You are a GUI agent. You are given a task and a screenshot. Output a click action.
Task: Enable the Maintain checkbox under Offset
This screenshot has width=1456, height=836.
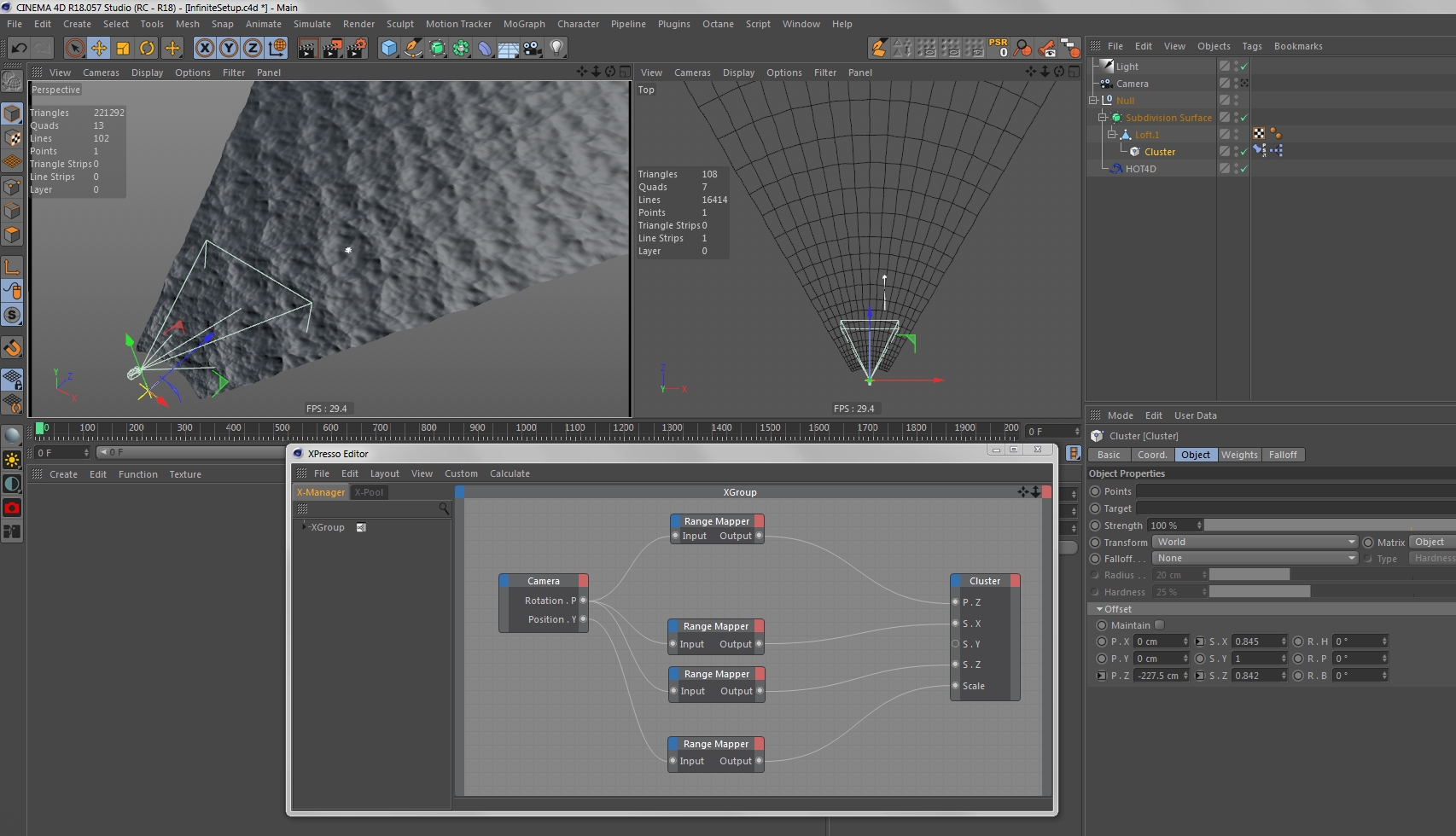click(1159, 625)
